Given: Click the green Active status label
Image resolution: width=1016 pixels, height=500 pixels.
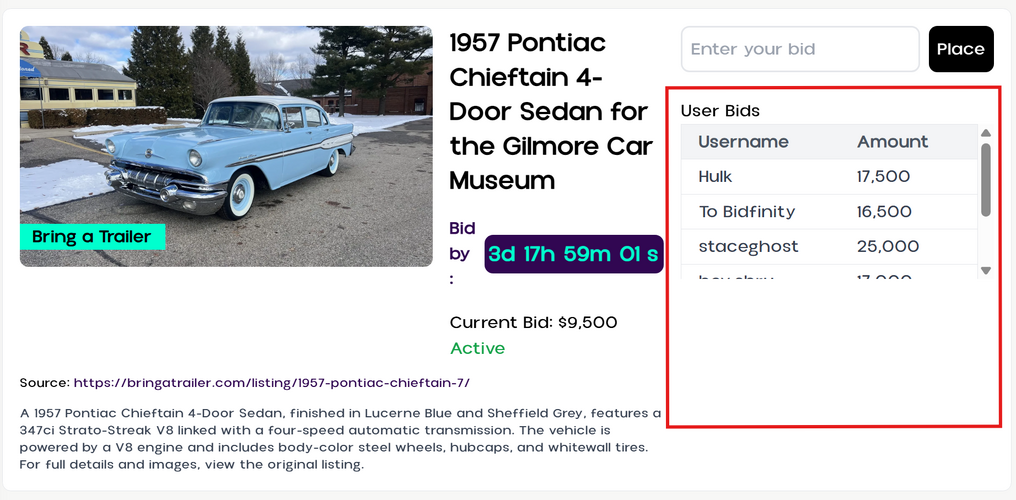Looking at the screenshot, I should pos(477,348).
